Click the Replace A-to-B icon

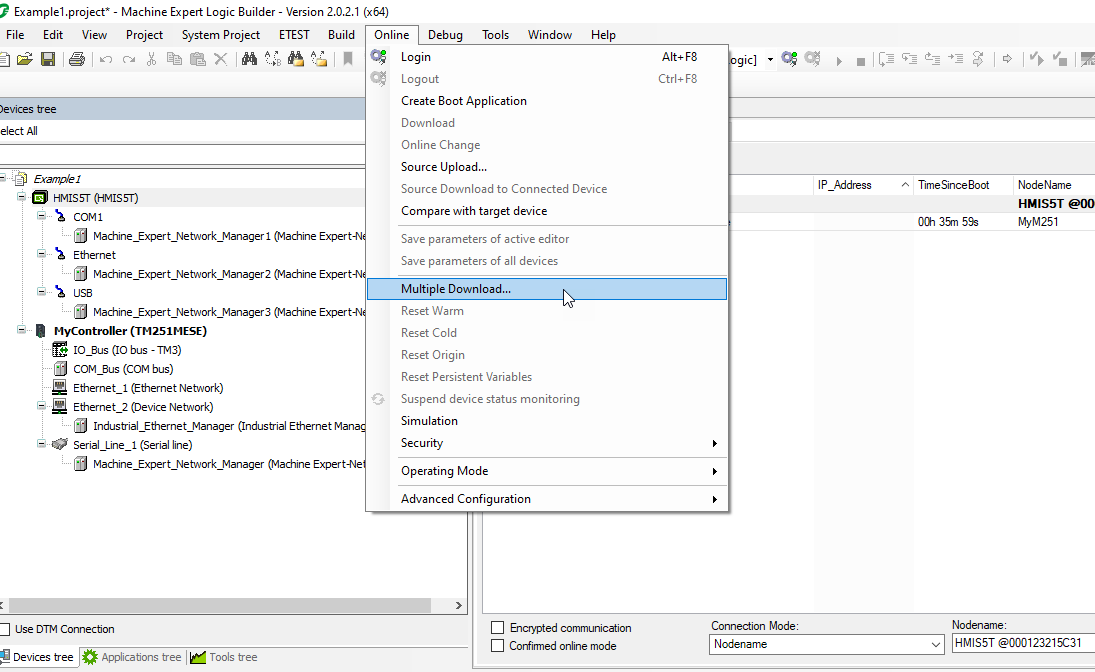pos(272,59)
